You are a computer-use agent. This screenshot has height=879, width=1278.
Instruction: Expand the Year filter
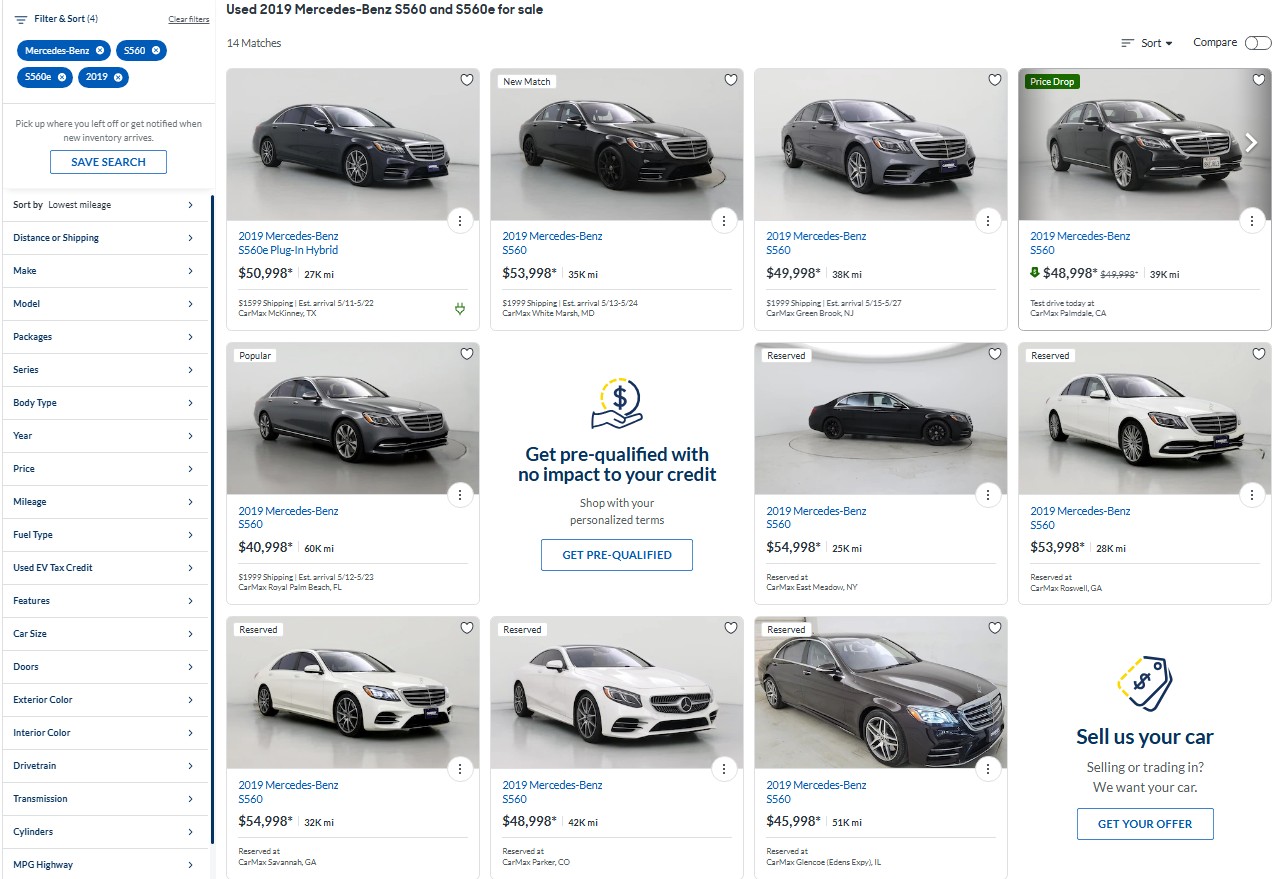click(x=105, y=436)
